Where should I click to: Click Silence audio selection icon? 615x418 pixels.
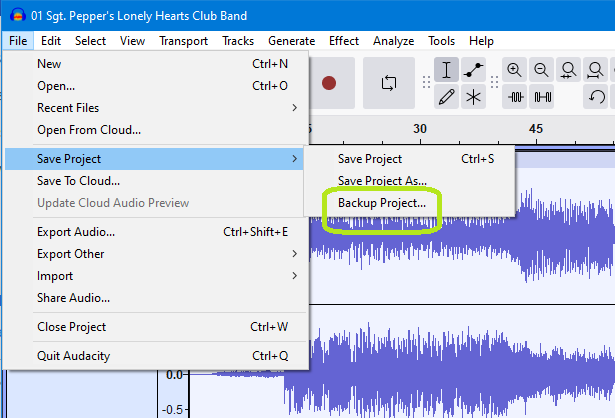point(542,97)
